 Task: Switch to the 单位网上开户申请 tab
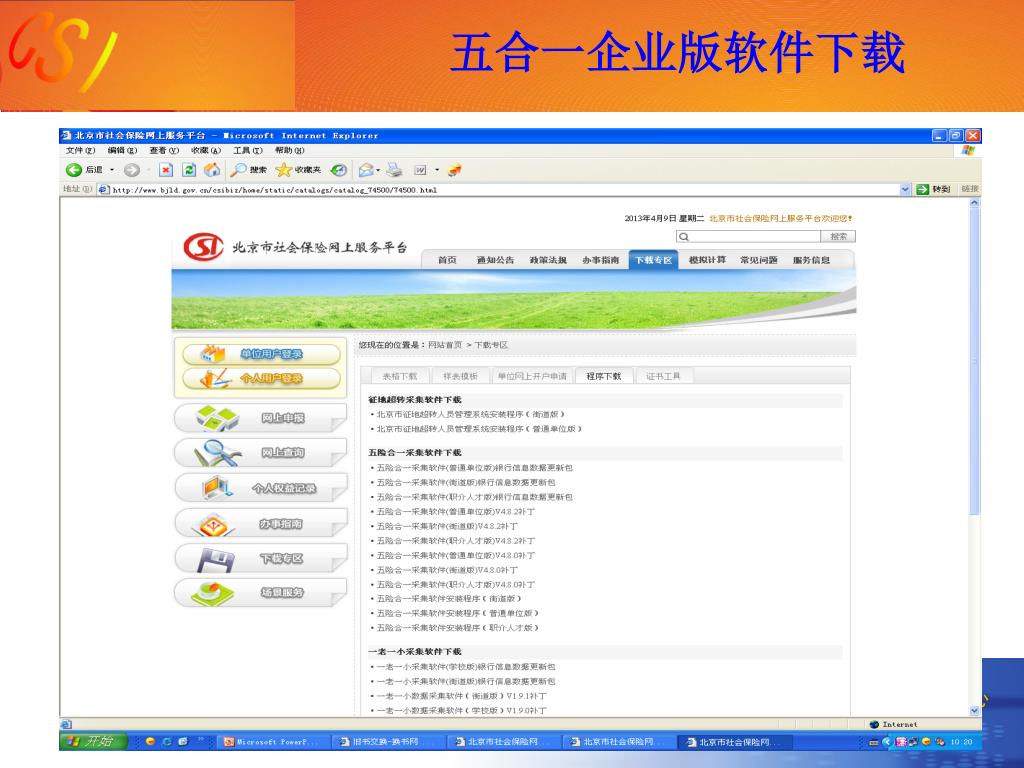point(532,376)
